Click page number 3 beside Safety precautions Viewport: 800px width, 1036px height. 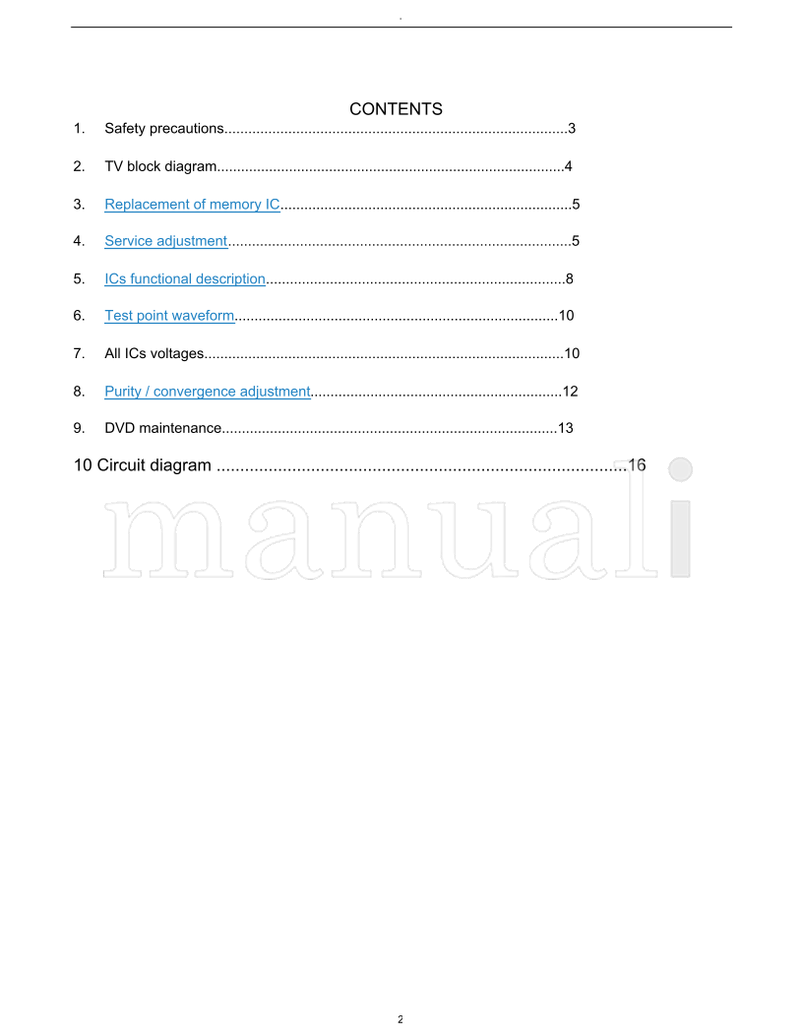(571, 128)
